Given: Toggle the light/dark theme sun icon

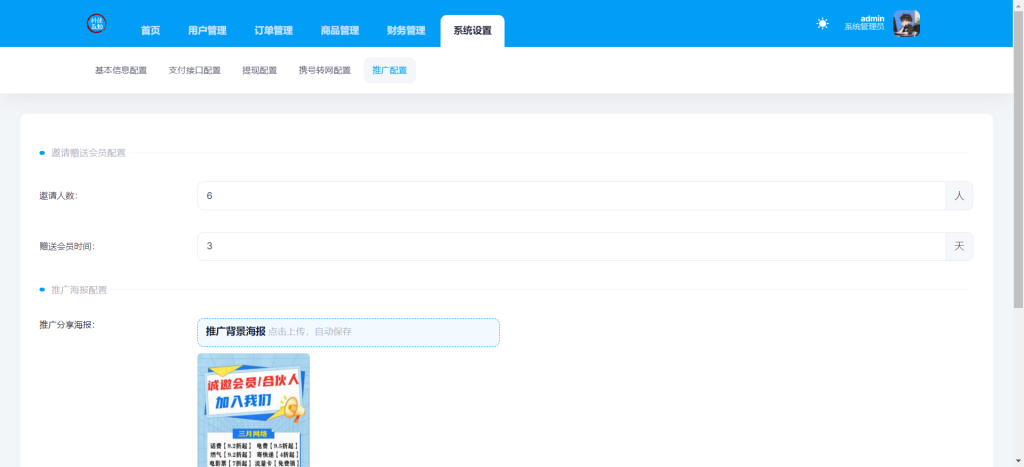Looking at the screenshot, I should 822,24.
